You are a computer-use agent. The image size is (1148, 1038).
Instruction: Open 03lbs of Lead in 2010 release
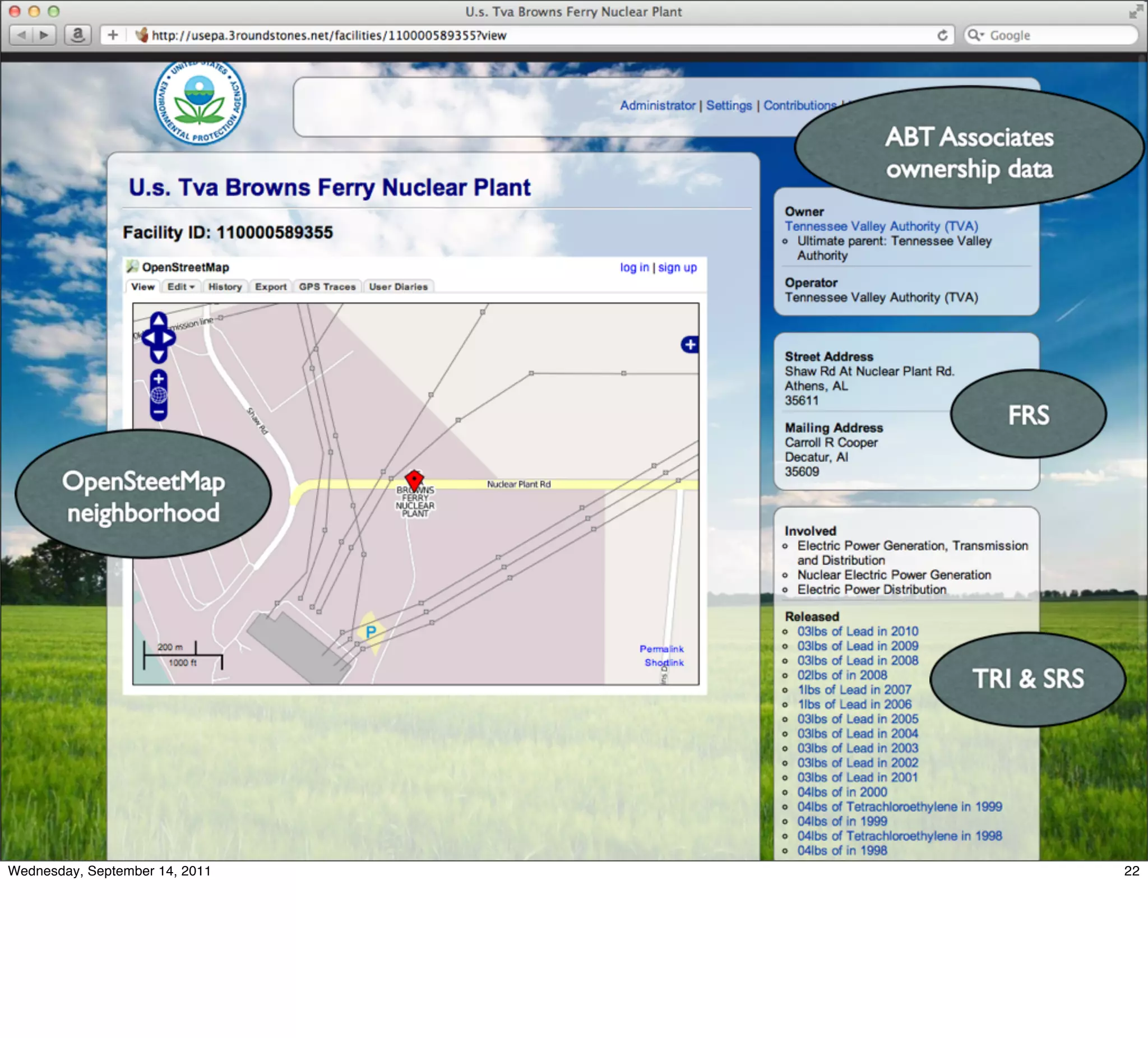click(857, 631)
